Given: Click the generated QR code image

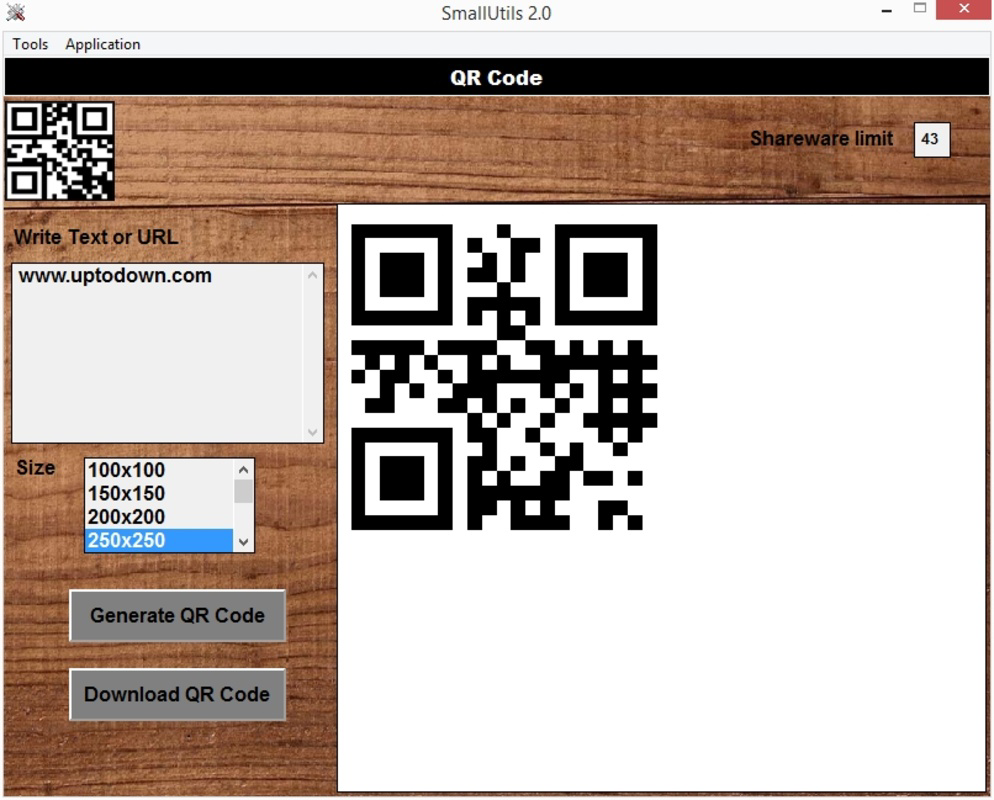Looking at the screenshot, I should [x=504, y=377].
